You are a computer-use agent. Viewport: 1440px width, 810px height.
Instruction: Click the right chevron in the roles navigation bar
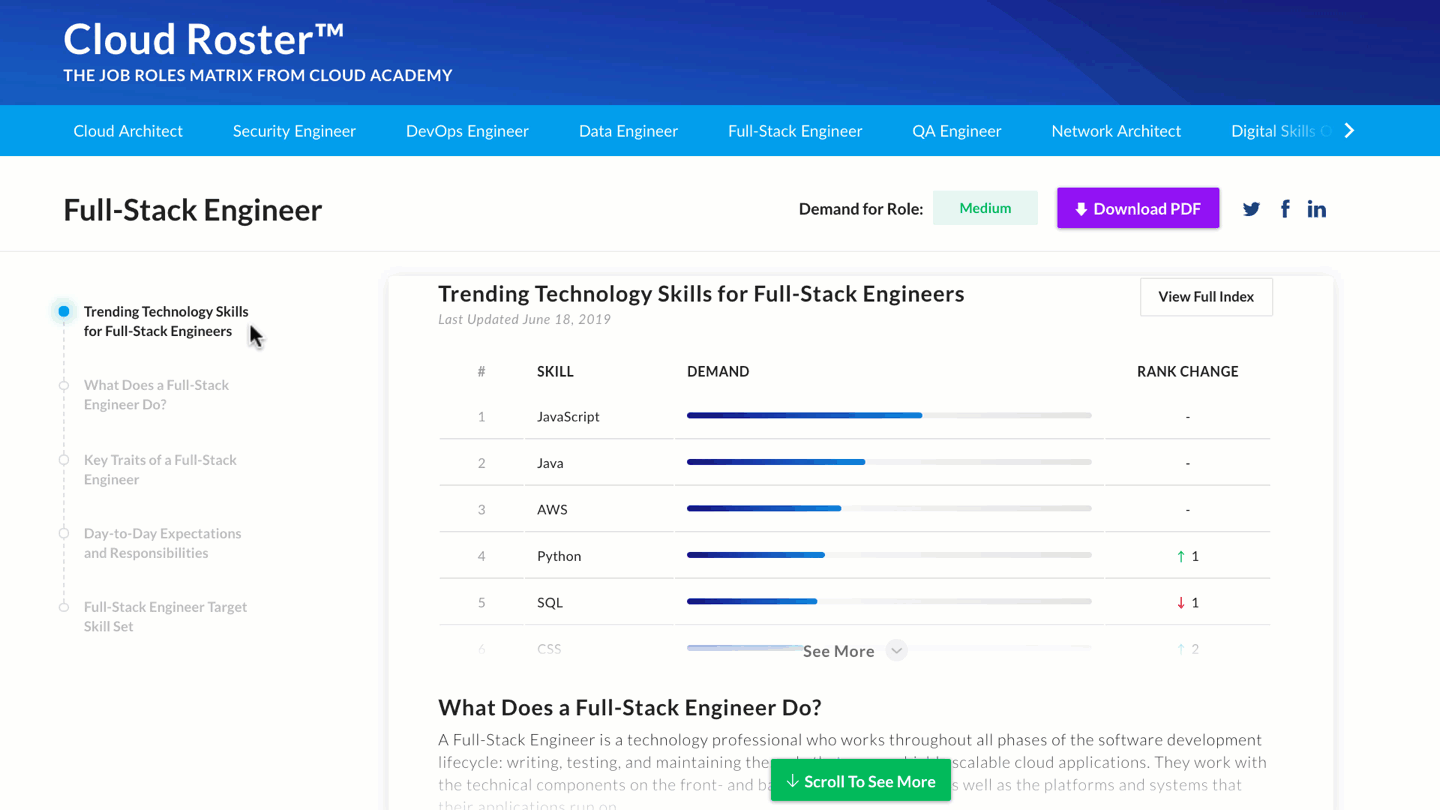click(1349, 130)
